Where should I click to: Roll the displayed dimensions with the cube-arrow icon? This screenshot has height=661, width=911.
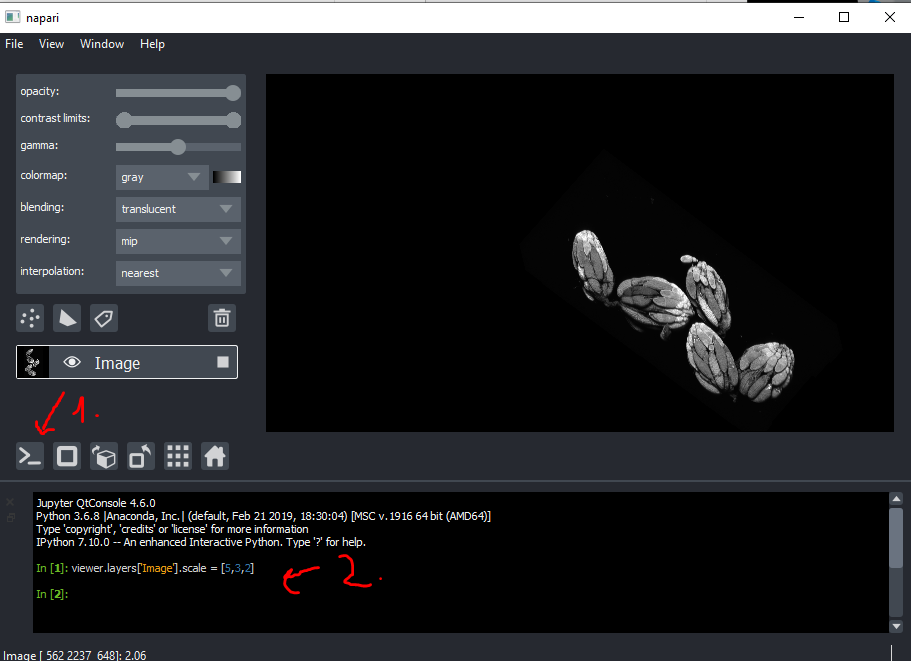click(x=103, y=456)
